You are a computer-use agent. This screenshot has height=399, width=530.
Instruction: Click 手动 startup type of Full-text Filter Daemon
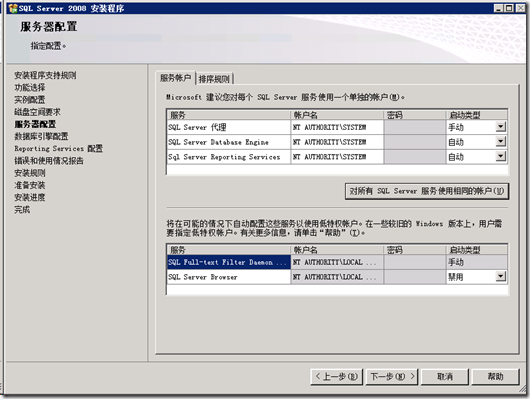477,262
